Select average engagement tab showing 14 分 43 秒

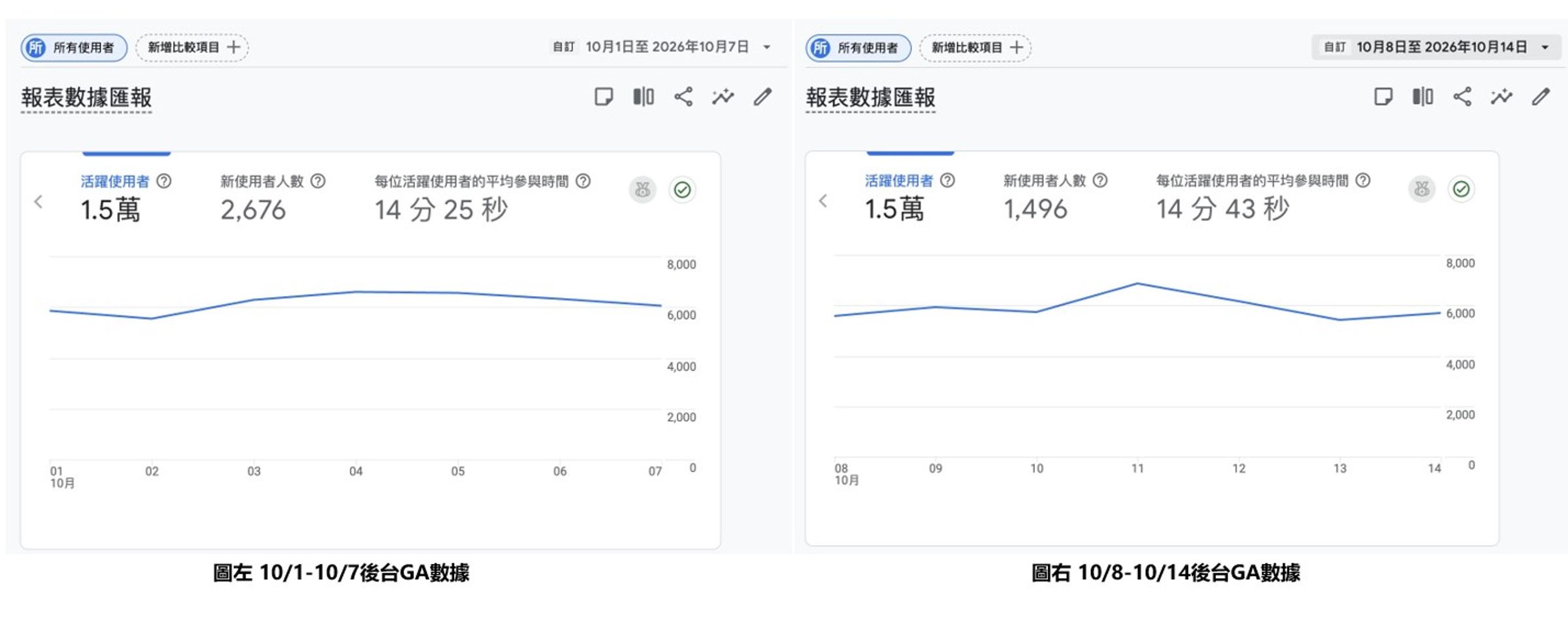pos(1264,197)
